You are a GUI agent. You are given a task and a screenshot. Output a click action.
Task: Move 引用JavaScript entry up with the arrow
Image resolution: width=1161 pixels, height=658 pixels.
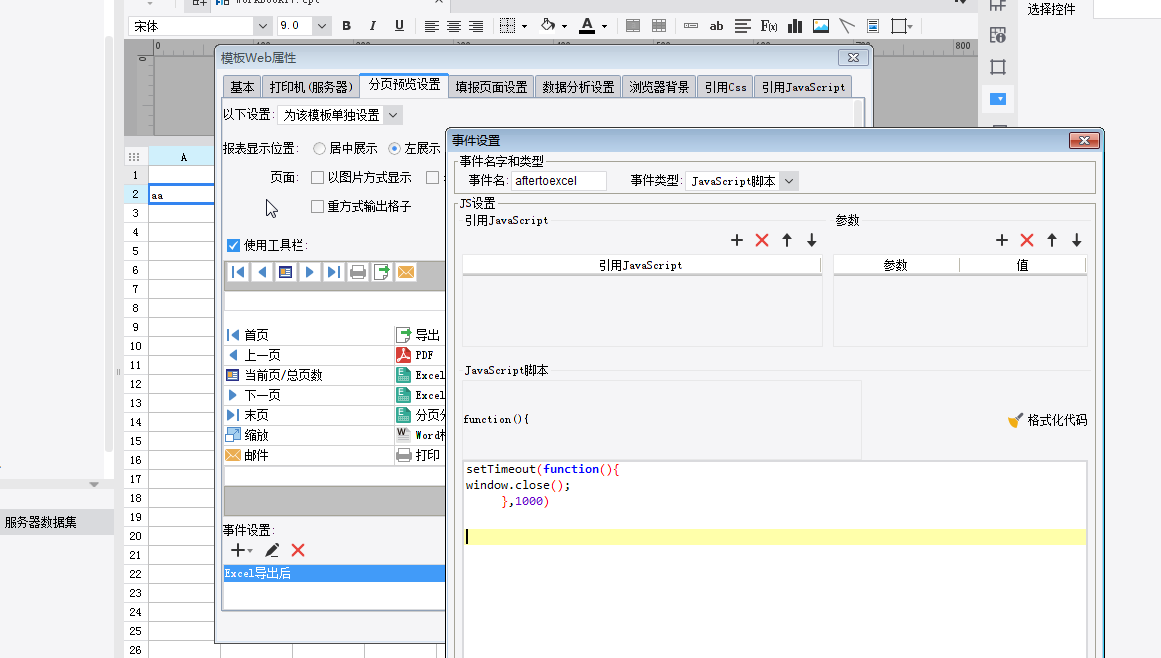click(787, 240)
